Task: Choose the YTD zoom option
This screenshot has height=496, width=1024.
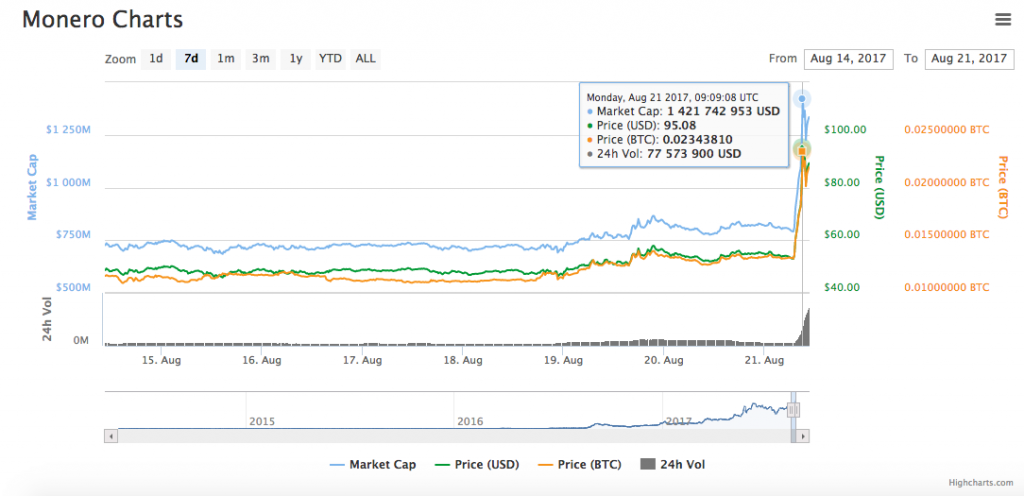Action: pyautogui.click(x=330, y=59)
